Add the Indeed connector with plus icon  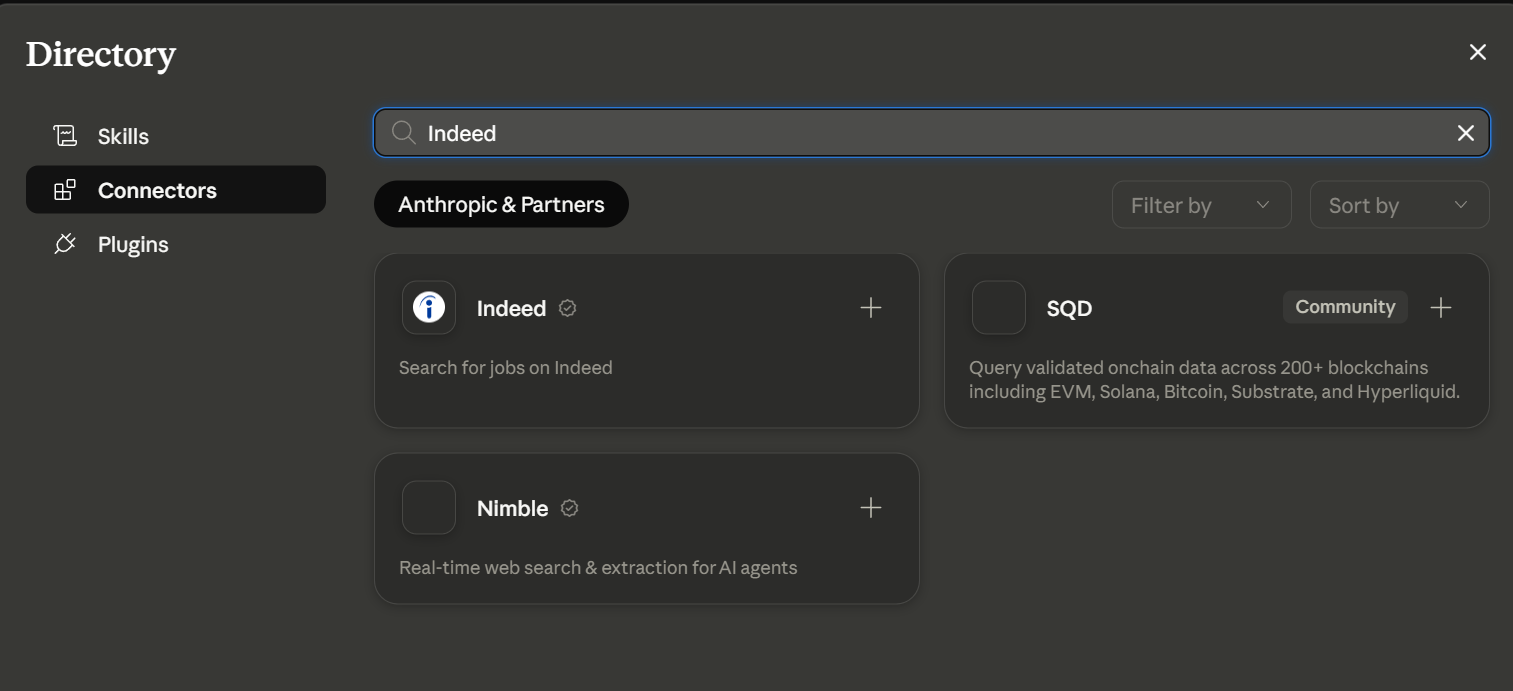click(x=871, y=307)
